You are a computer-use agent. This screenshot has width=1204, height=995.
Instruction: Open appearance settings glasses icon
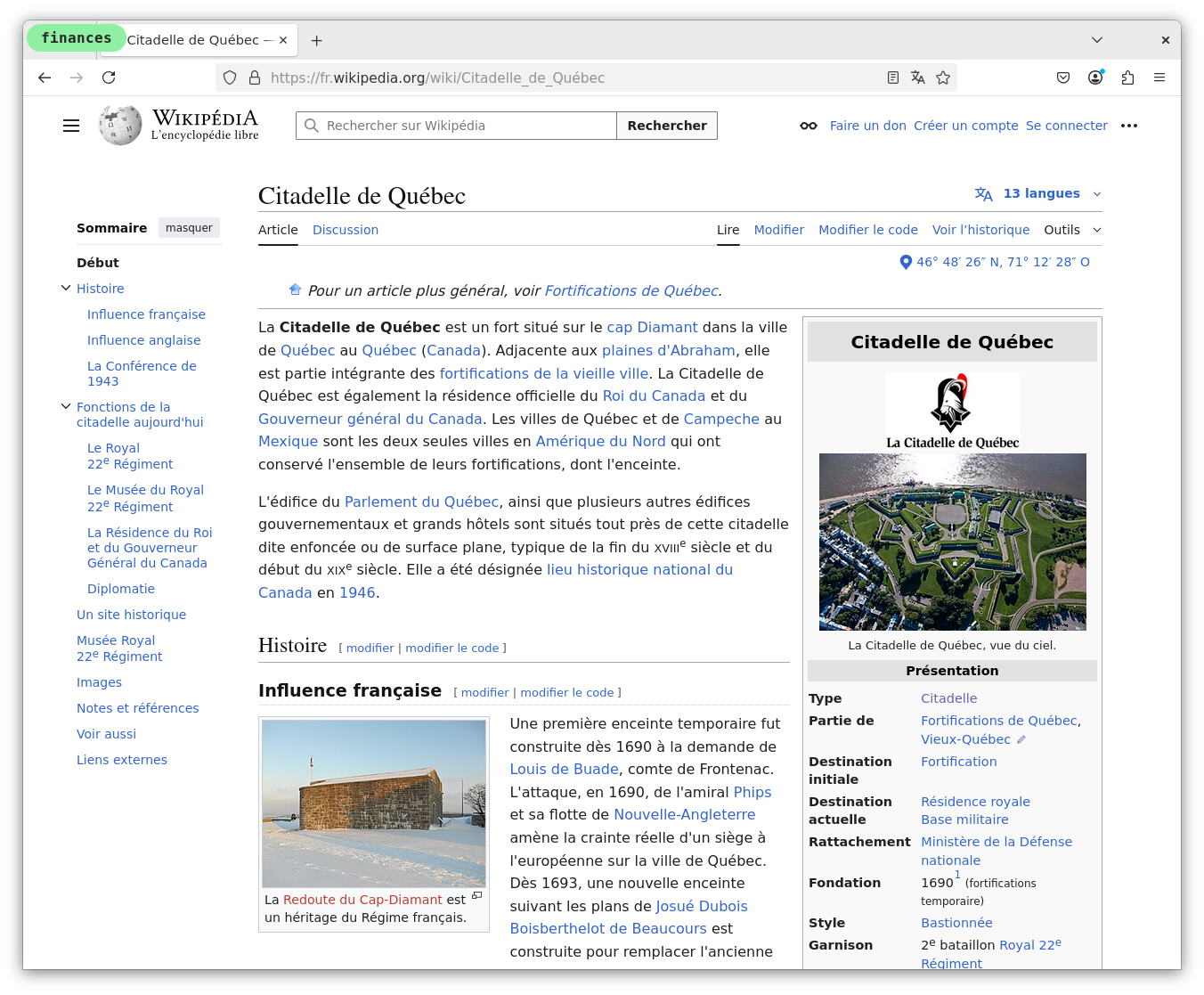[809, 126]
